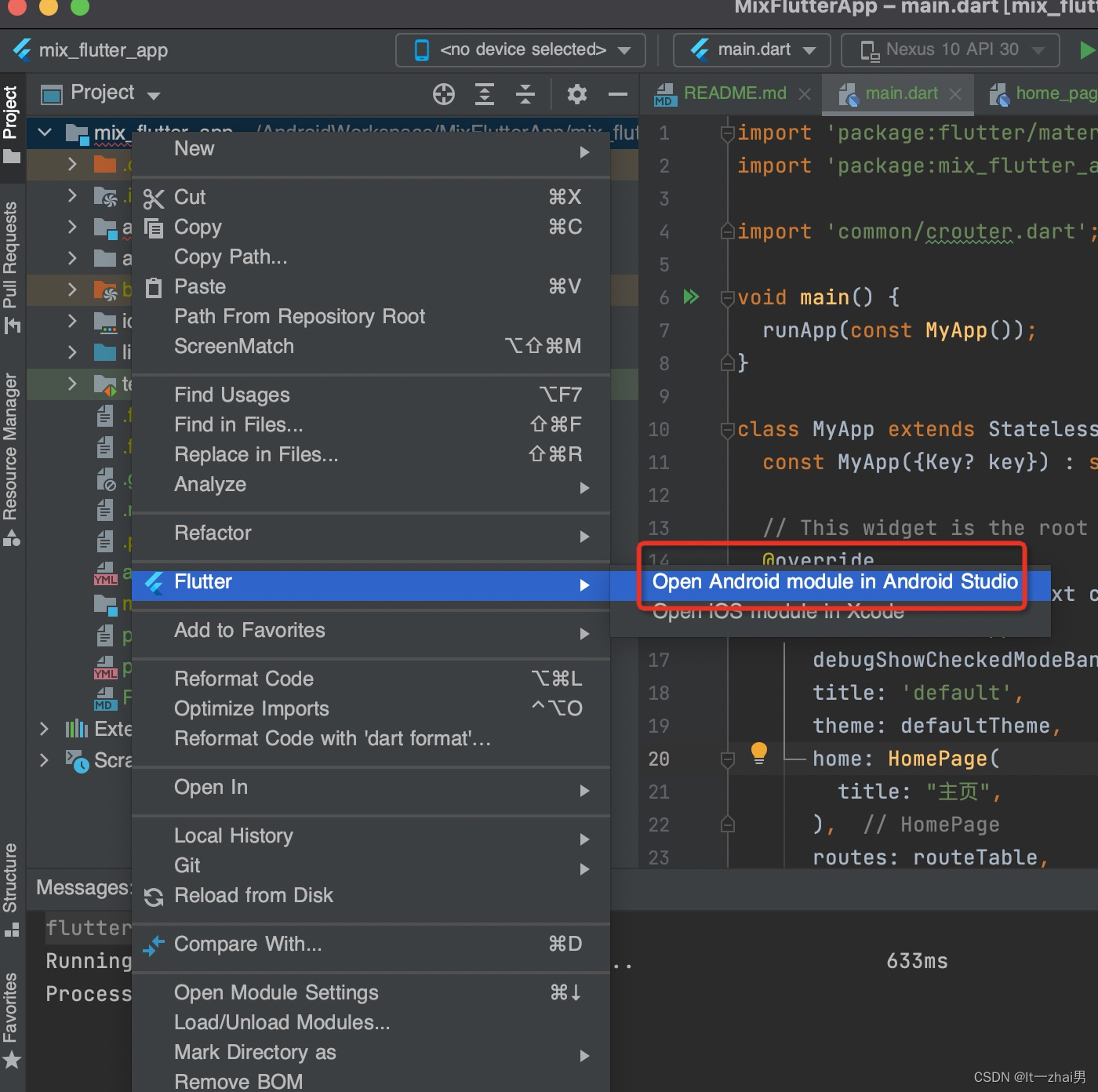This screenshot has height=1092, width=1098.
Task: Collapse the mix_flutter_app root node
Action: (45, 133)
